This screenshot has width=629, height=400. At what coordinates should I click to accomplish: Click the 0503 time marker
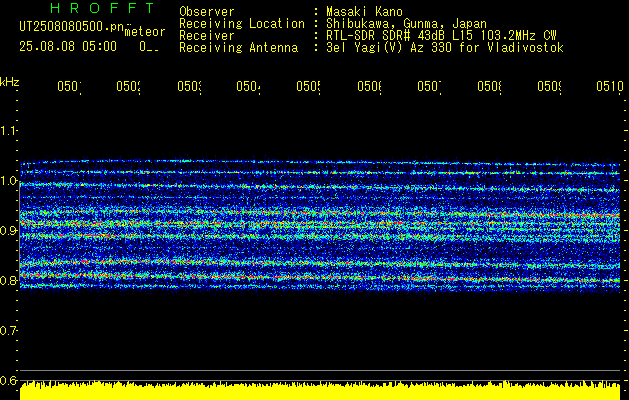point(189,86)
